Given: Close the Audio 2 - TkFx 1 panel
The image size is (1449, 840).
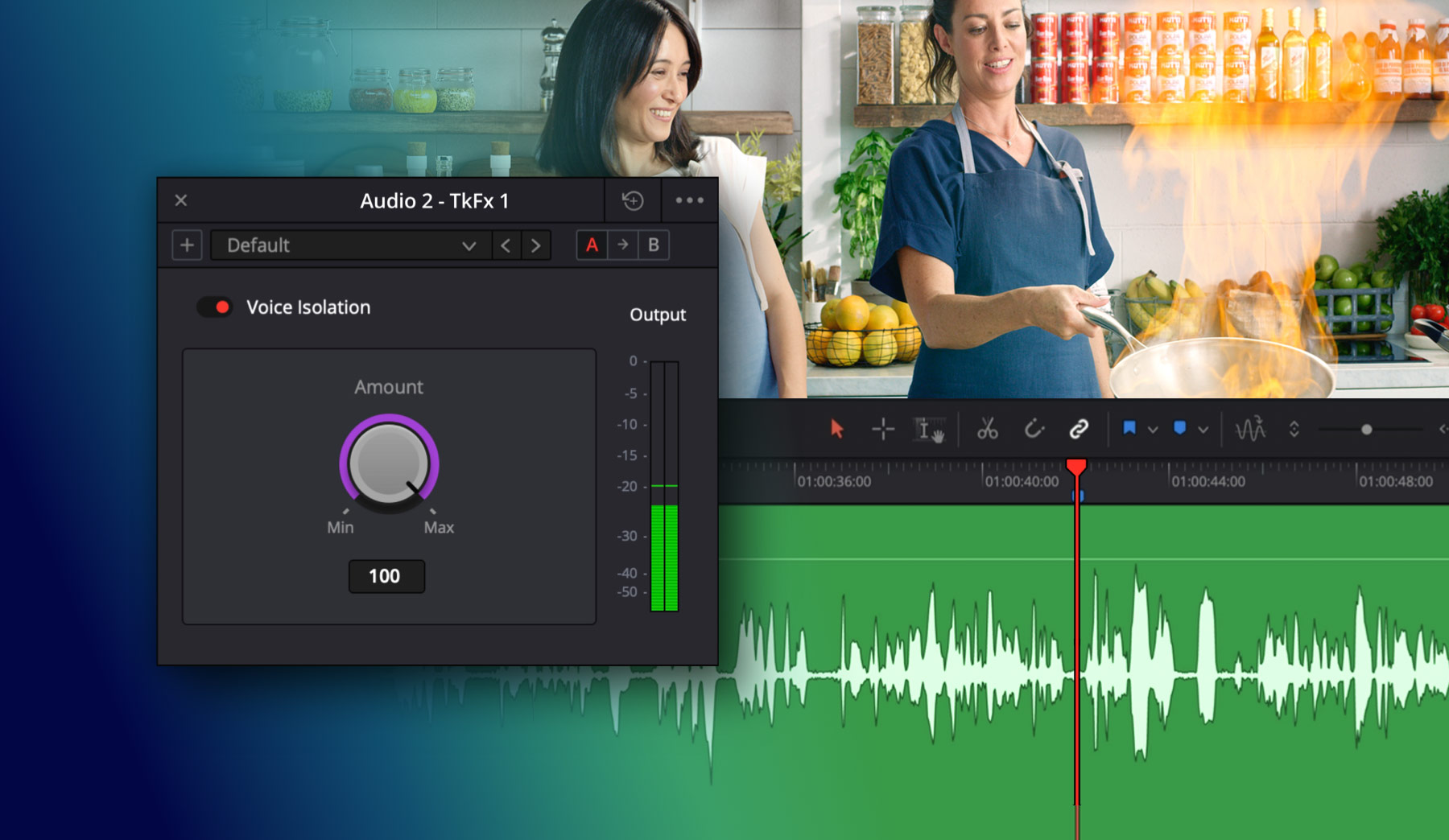Looking at the screenshot, I should pos(181,200).
